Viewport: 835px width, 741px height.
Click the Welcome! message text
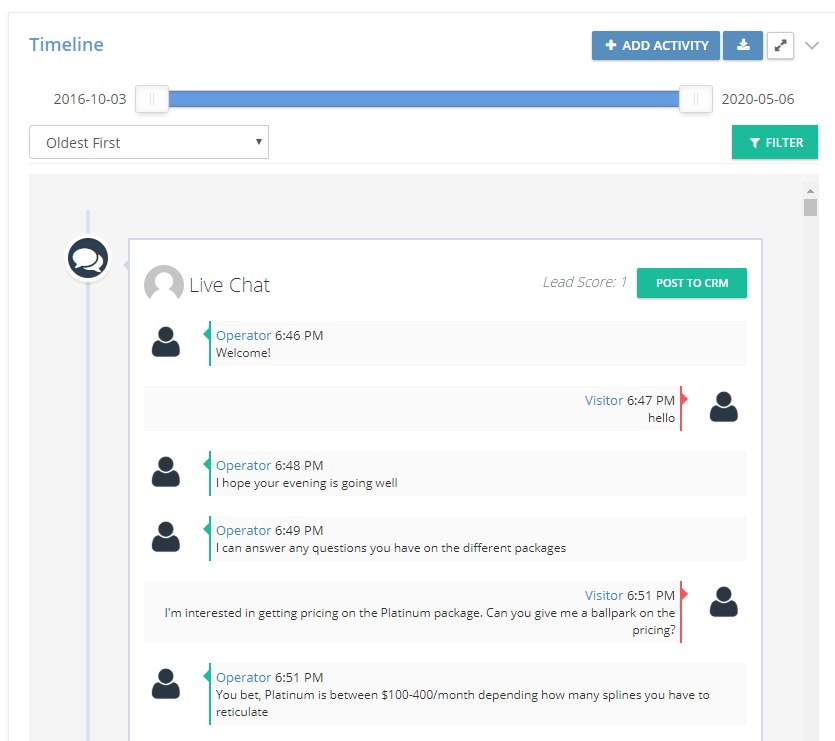click(x=243, y=353)
